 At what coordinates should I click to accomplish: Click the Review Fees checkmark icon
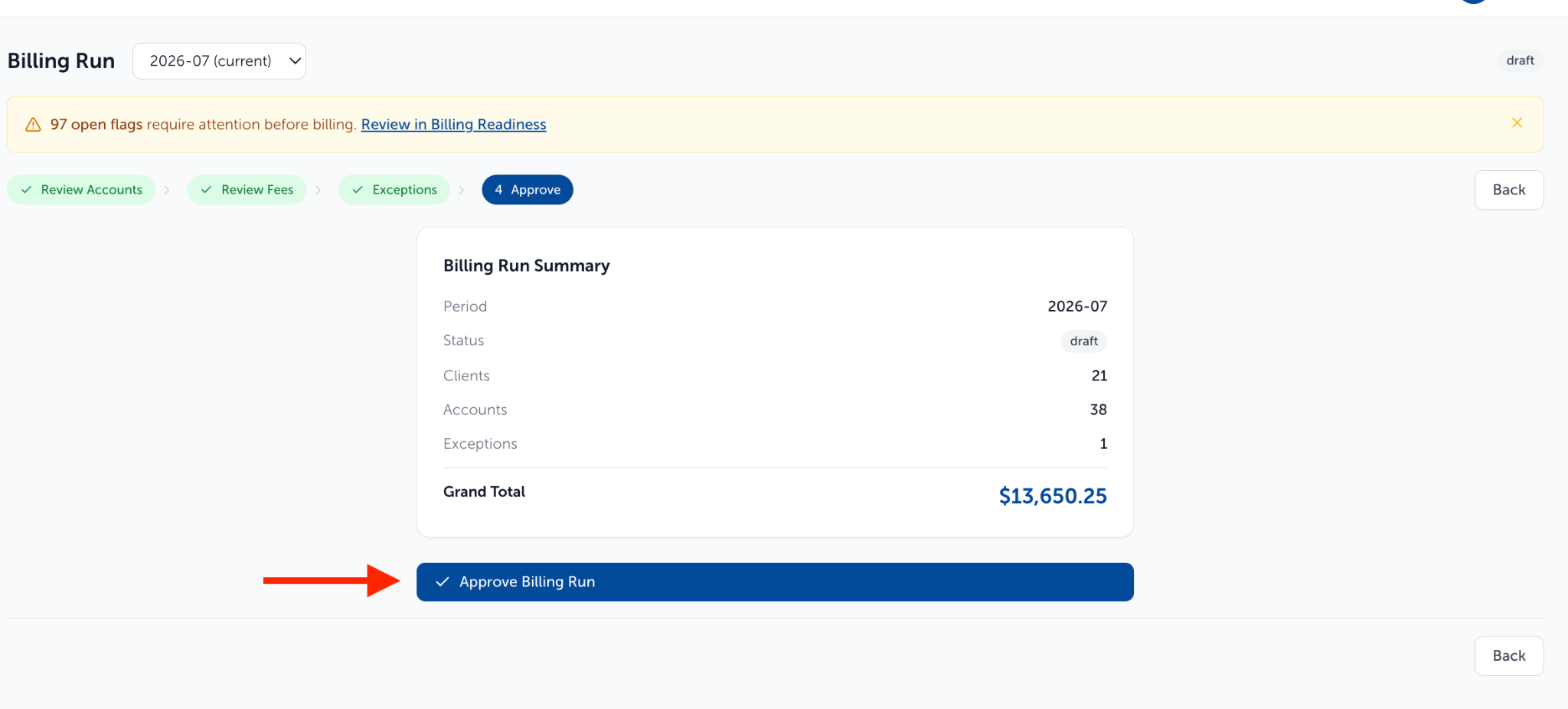[x=207, y=190]
